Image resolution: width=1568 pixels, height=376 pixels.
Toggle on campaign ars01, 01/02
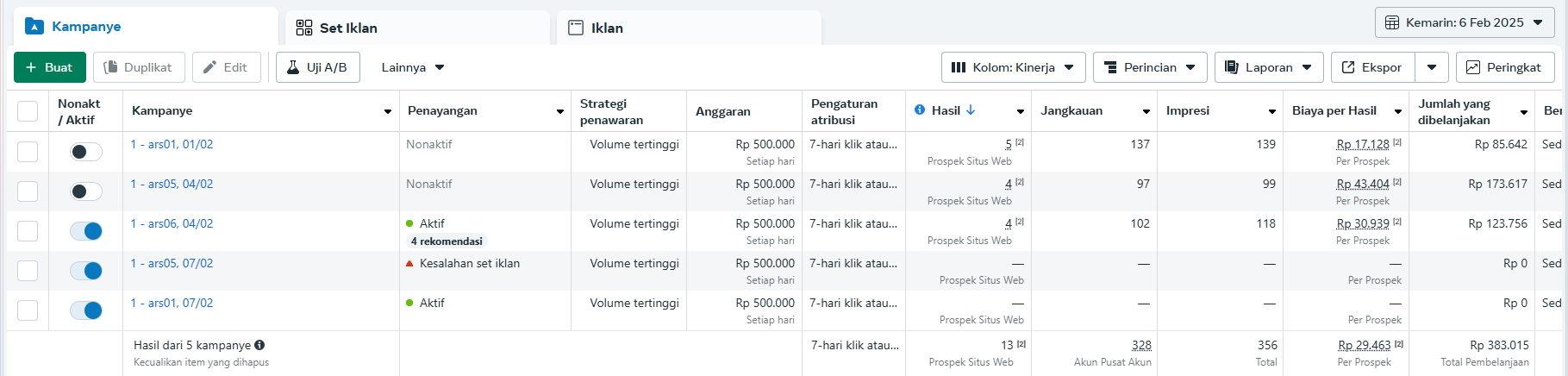point(86,152)
